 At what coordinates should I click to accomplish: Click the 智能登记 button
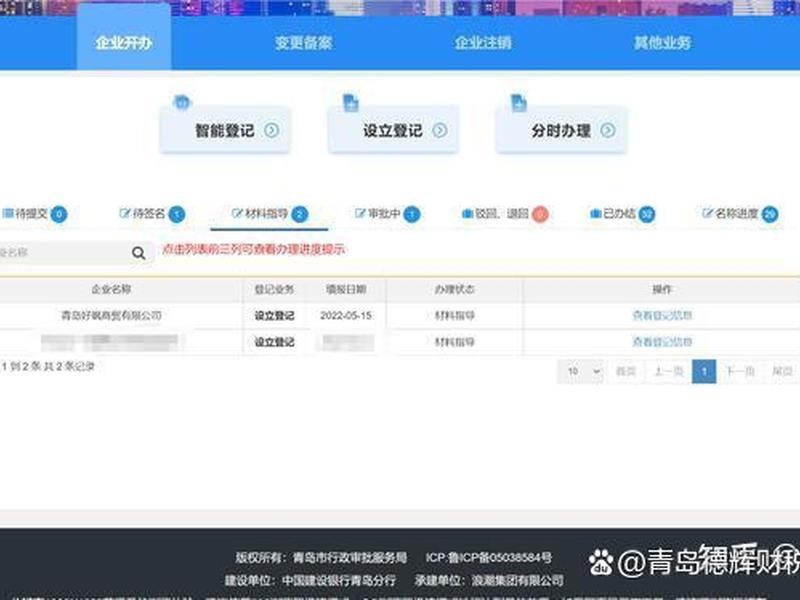click(x=225, y=130)
